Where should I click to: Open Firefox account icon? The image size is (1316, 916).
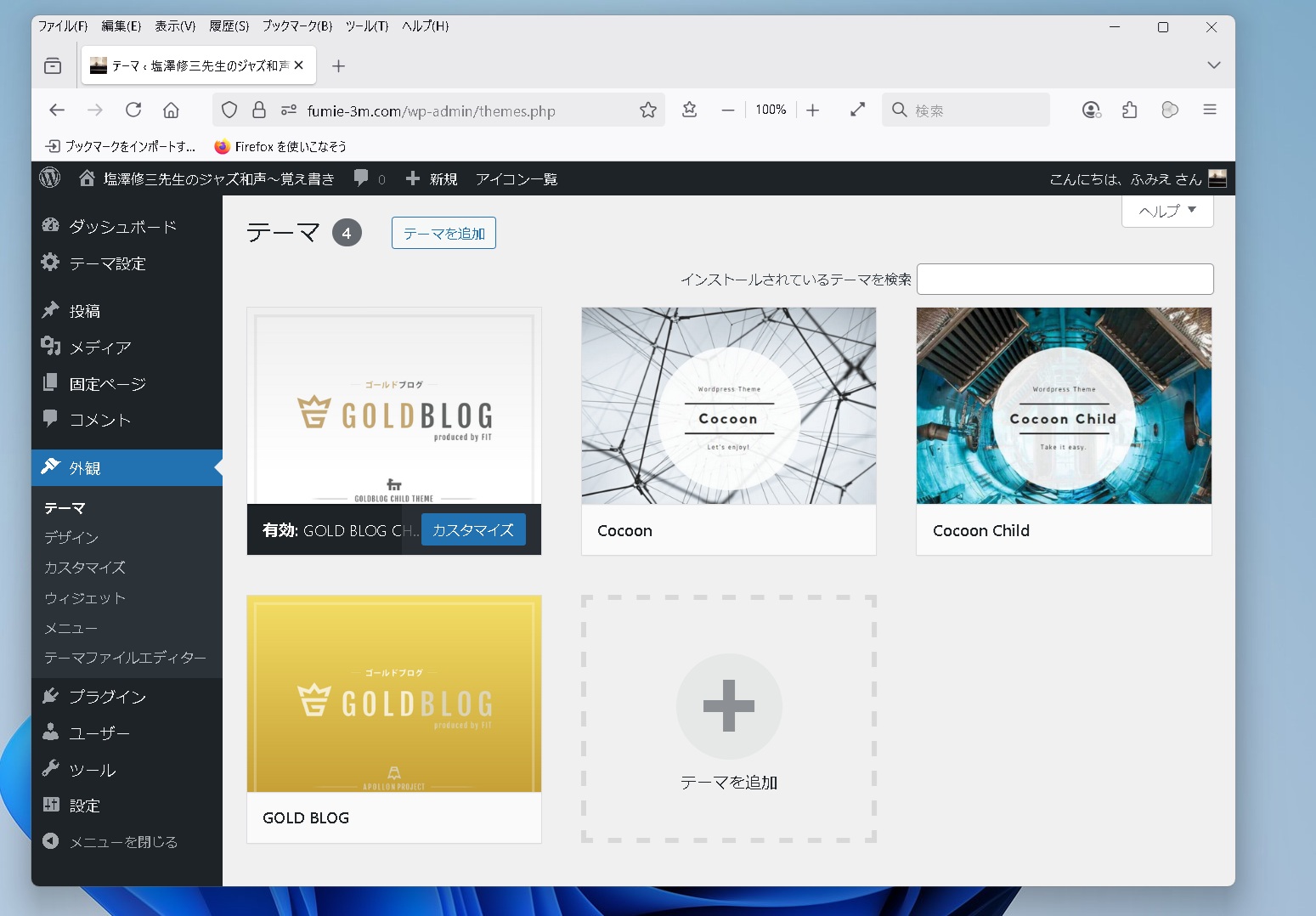click(1091, 110)
